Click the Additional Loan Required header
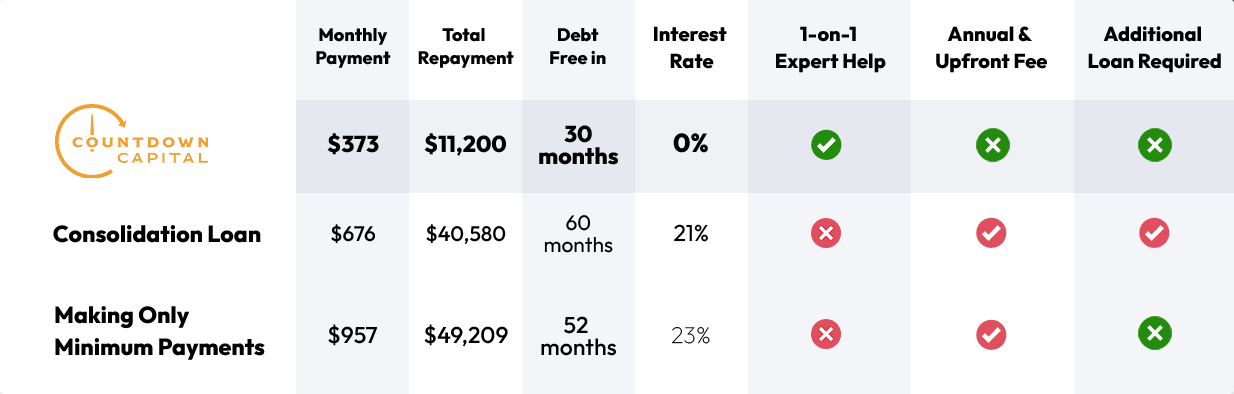The width and height of the screenshot is (1234, 394). pos(1152,47)
